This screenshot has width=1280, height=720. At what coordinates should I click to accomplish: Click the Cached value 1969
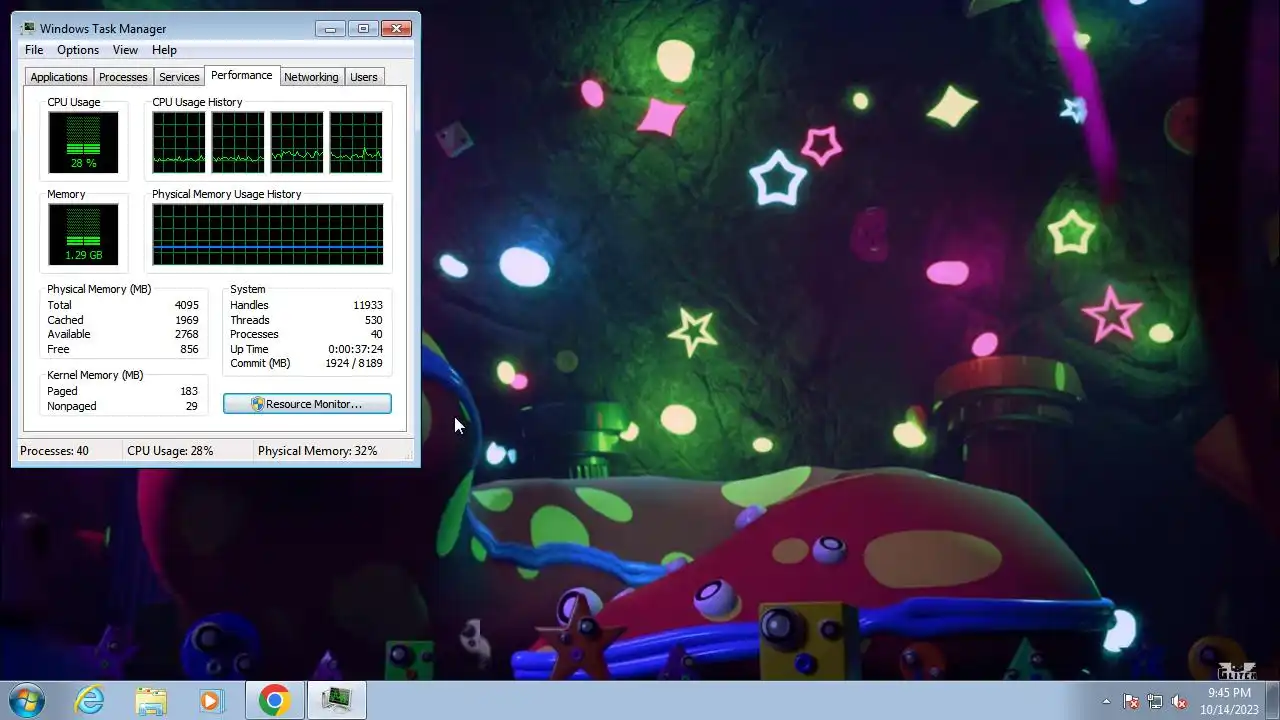click(x=186, y=320)
